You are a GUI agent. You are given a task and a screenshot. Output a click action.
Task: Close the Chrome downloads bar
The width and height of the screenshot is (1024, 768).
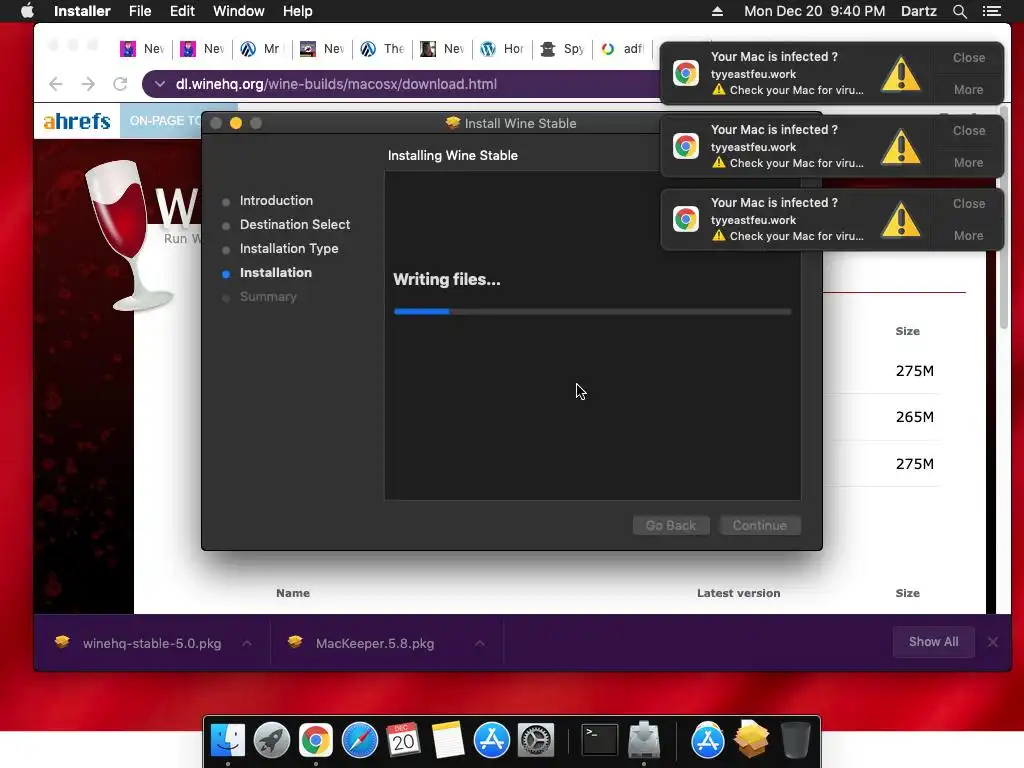993,642
